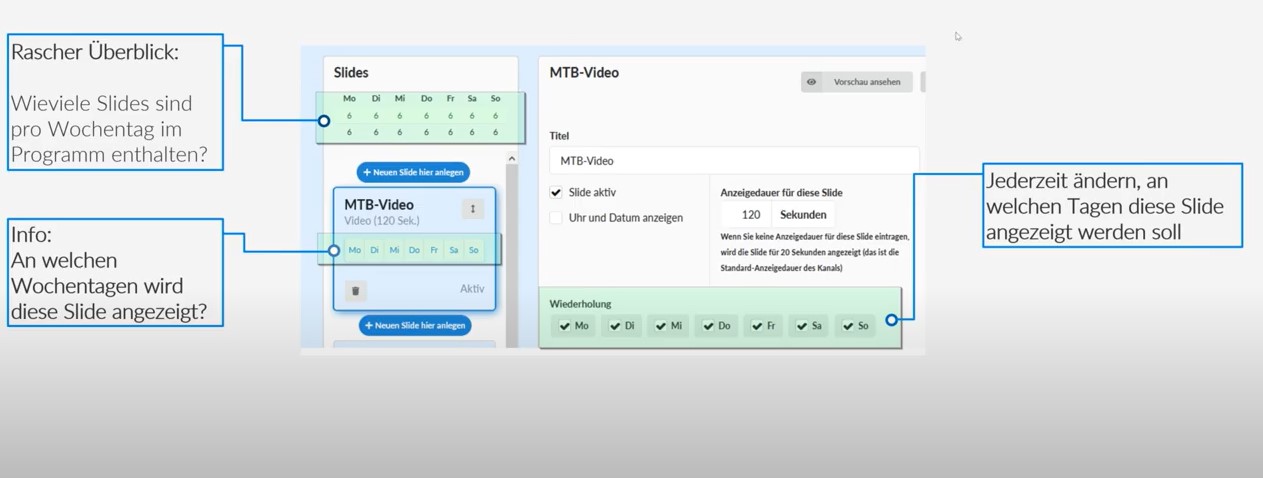Select the MTB-Video slide card title
Image resolution: width=1263 pixels, height=478 pixels.
click(x=379, y=205)
